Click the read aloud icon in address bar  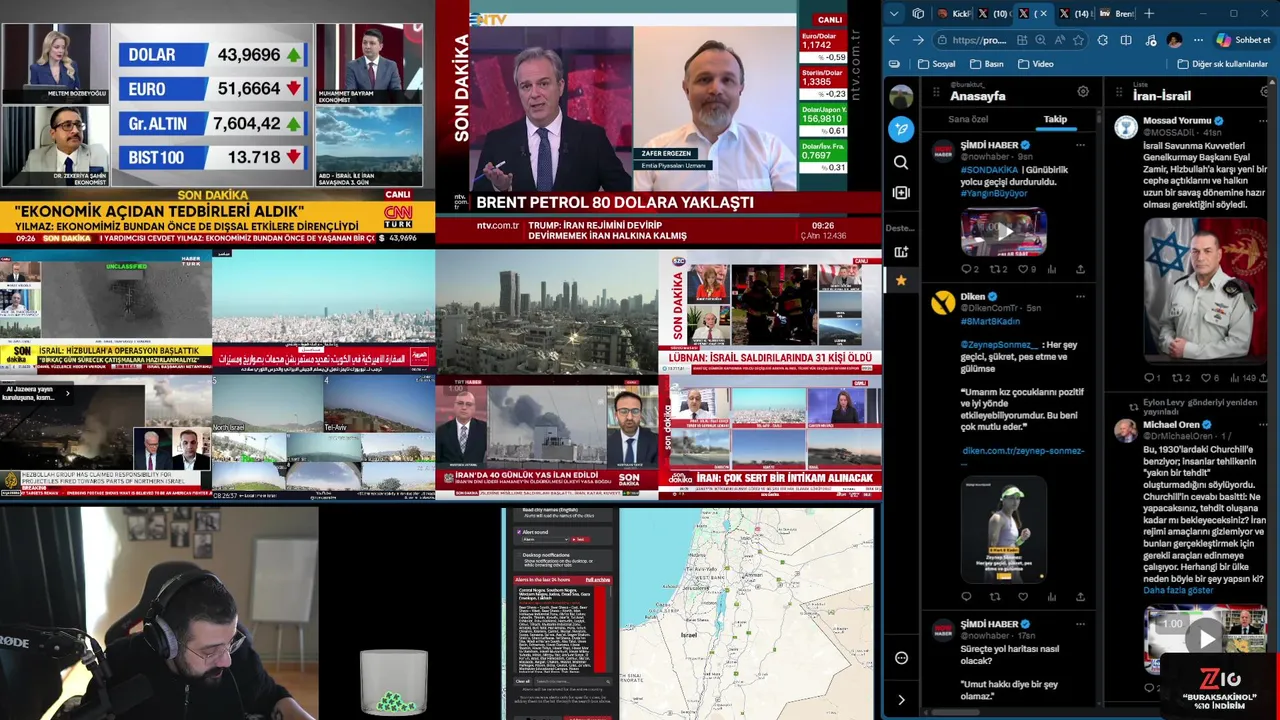(1059, 40)
